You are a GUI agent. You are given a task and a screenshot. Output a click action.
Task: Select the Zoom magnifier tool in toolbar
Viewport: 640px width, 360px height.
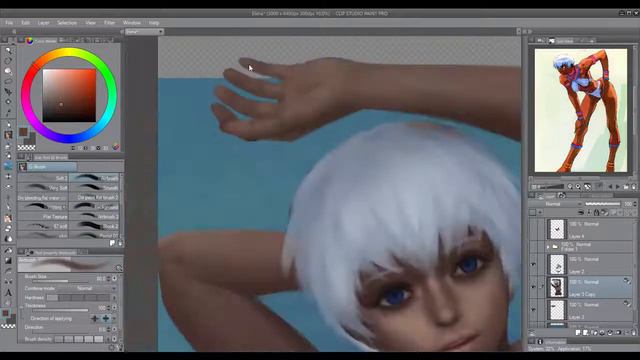click(x=8, y=51)
